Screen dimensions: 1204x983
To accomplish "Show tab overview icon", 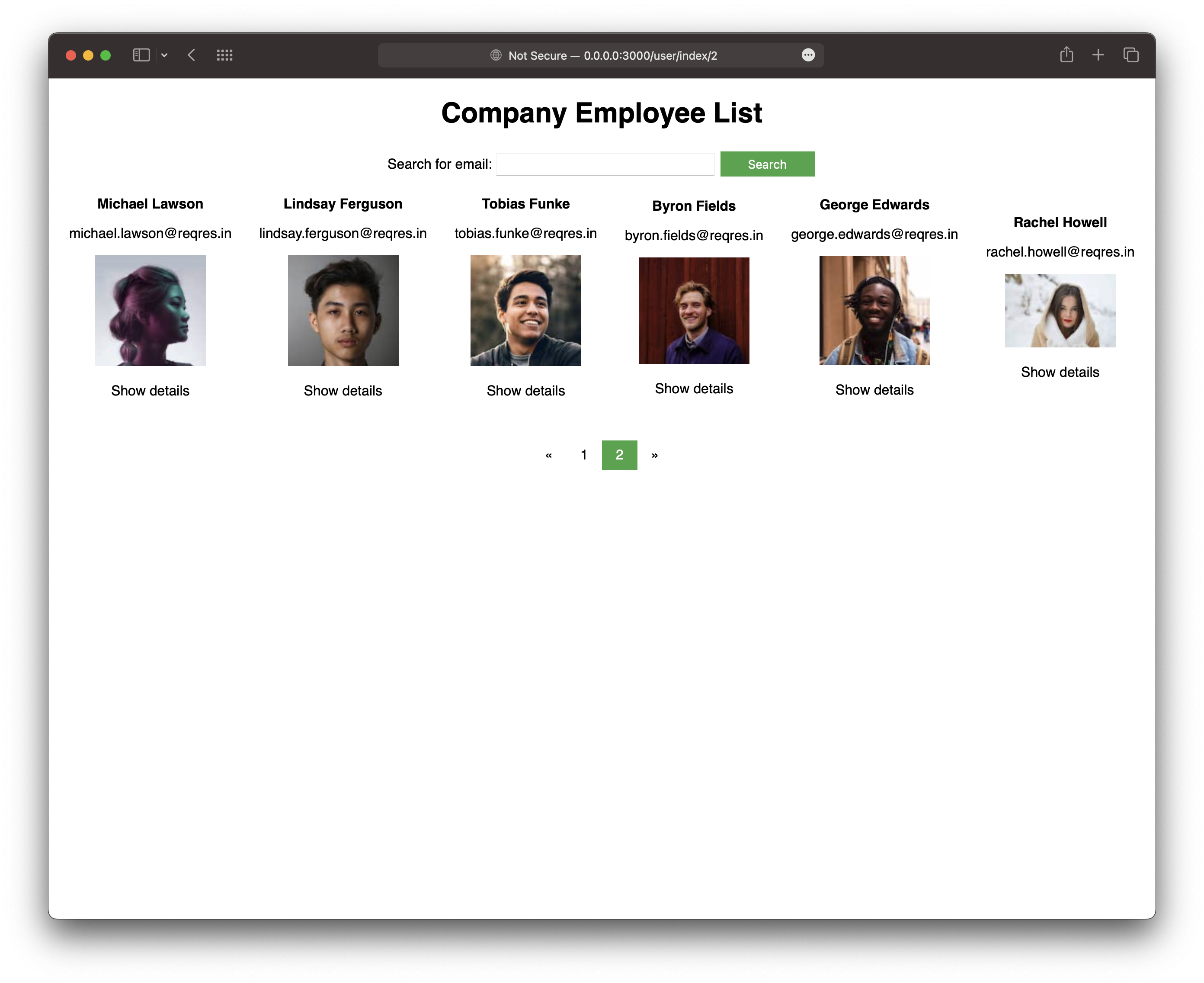I will [1131, 55].
